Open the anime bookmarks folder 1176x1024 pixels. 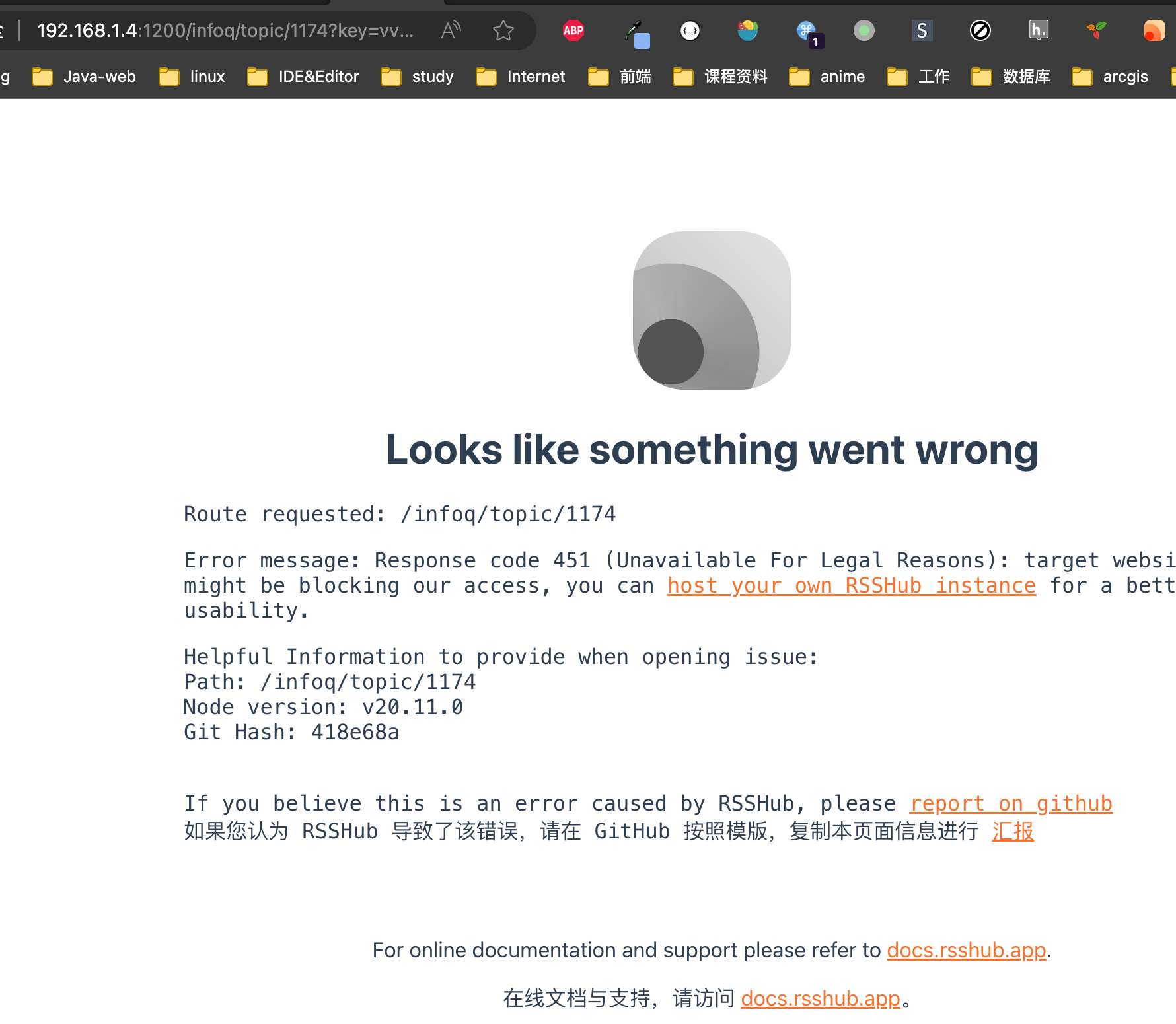(x=827, y=77)
